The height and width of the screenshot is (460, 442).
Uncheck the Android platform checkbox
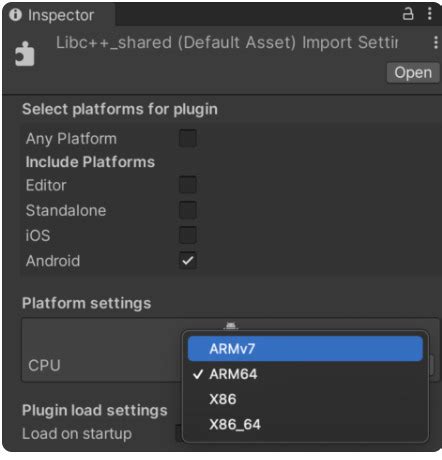[x=188, y=260]
